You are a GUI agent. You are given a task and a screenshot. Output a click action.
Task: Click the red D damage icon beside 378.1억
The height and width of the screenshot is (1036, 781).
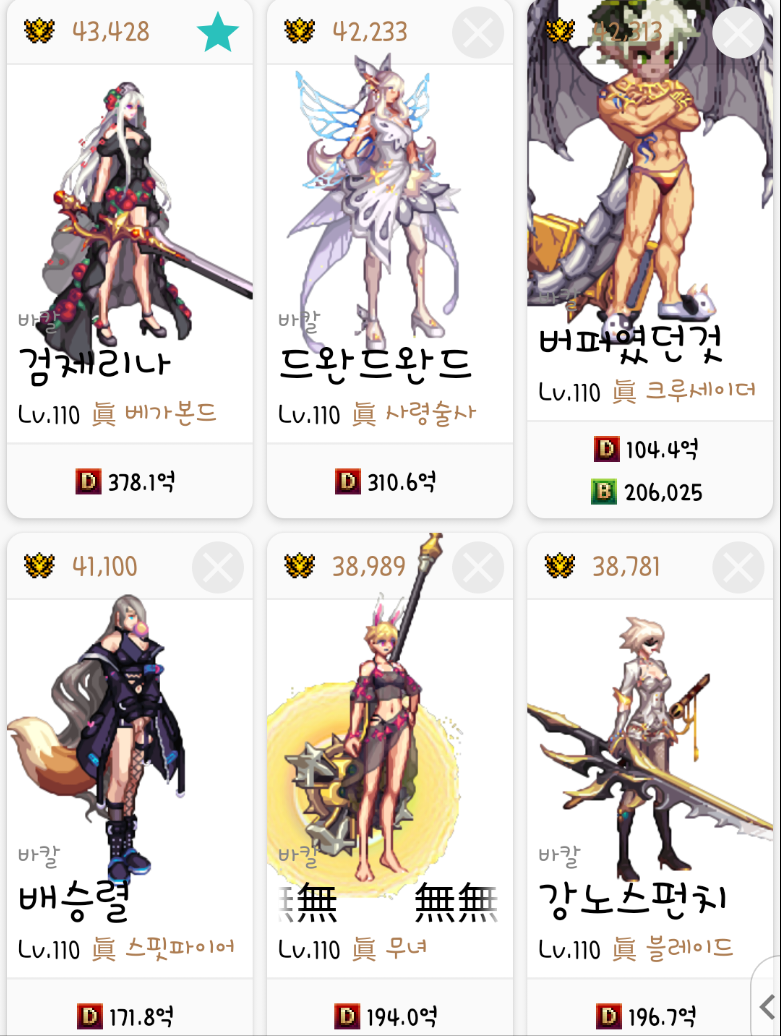pos(89,482)
